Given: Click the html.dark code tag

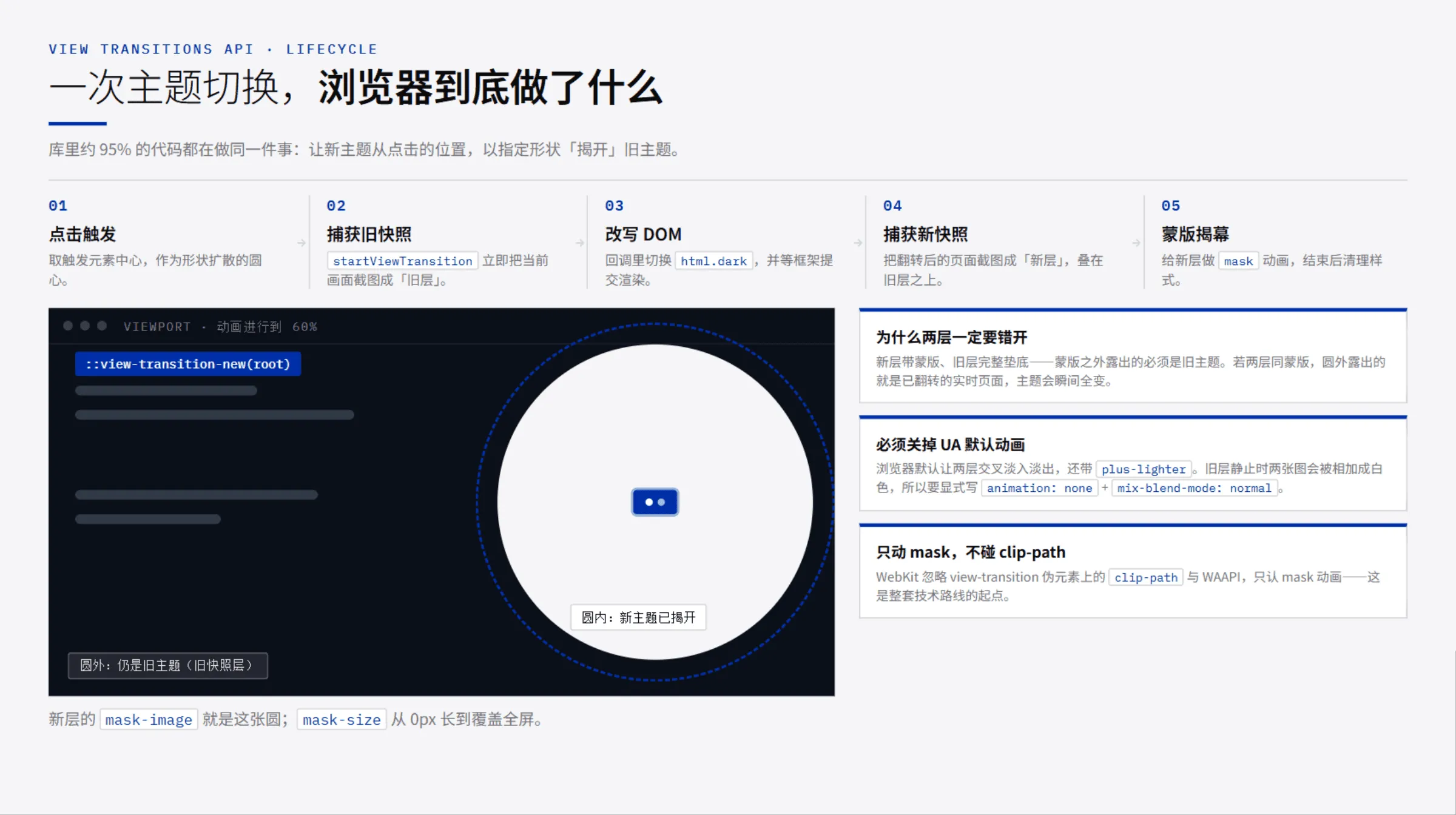Looking at the screenshot, I should tap(713, 261).
